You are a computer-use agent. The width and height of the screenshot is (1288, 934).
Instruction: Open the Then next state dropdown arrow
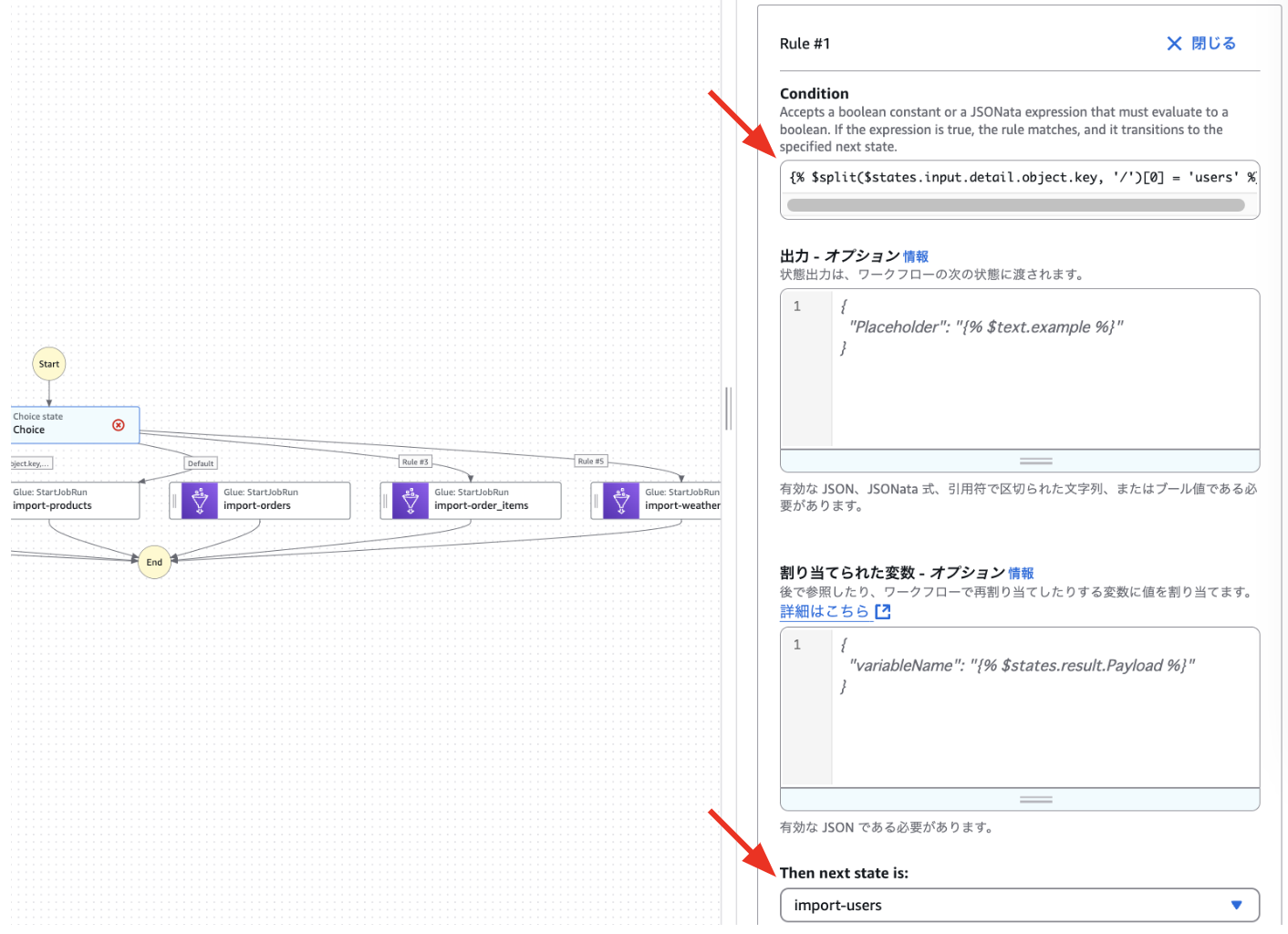[x=1237, y=906]
